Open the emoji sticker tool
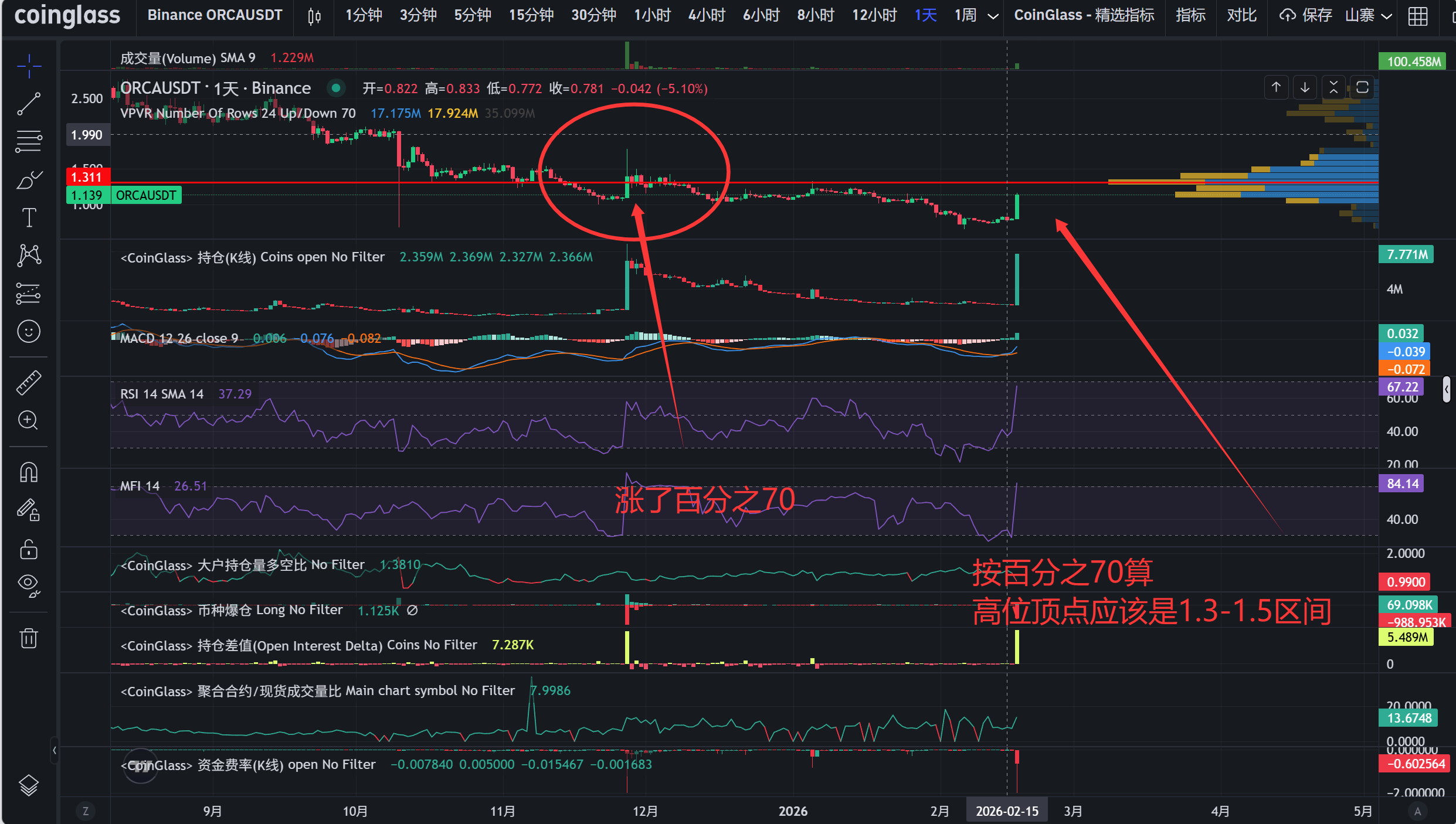 pyautogui.click(x=28, y=332)
